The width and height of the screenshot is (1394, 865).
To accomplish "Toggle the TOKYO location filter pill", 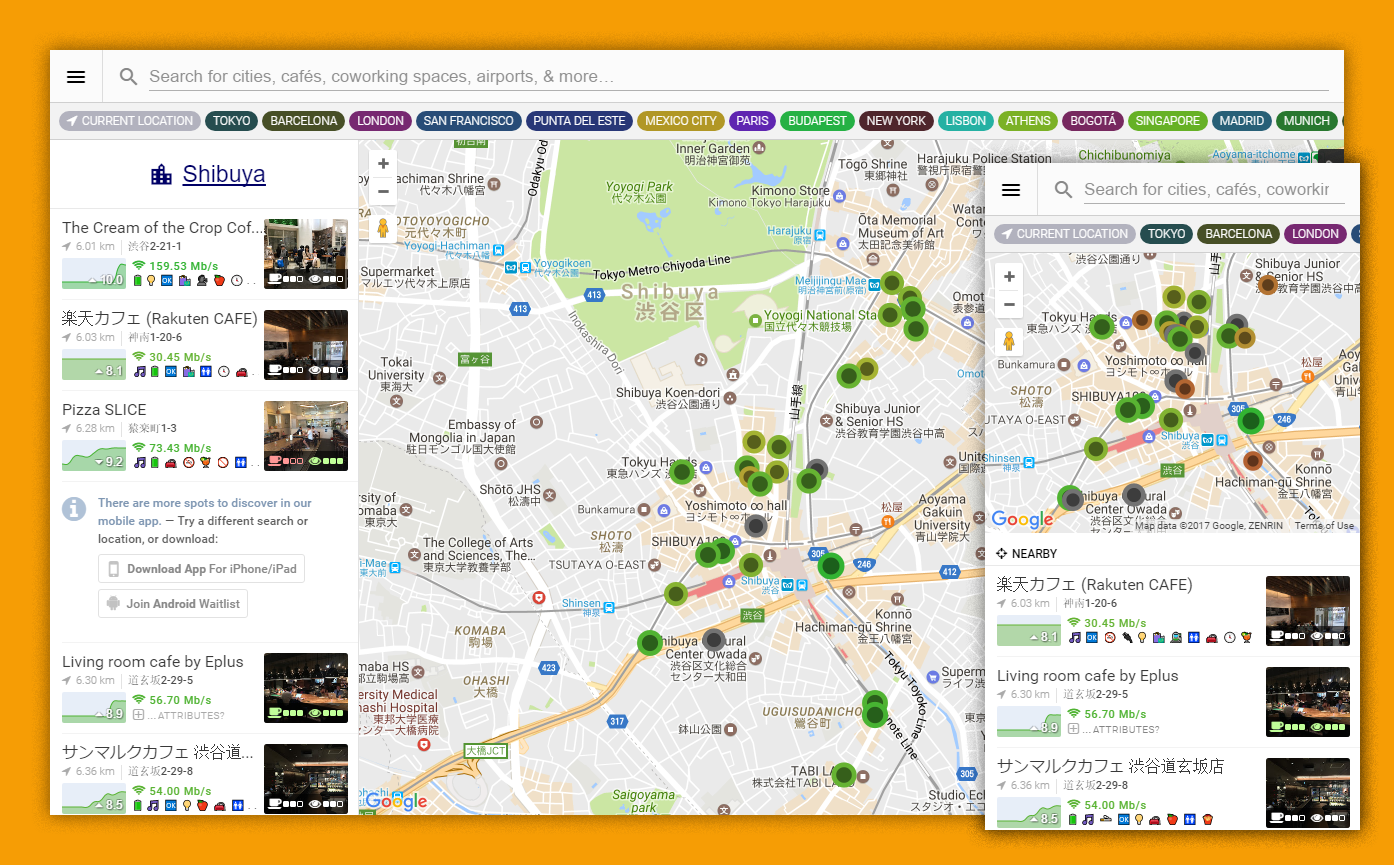I will tap(231, 120).
